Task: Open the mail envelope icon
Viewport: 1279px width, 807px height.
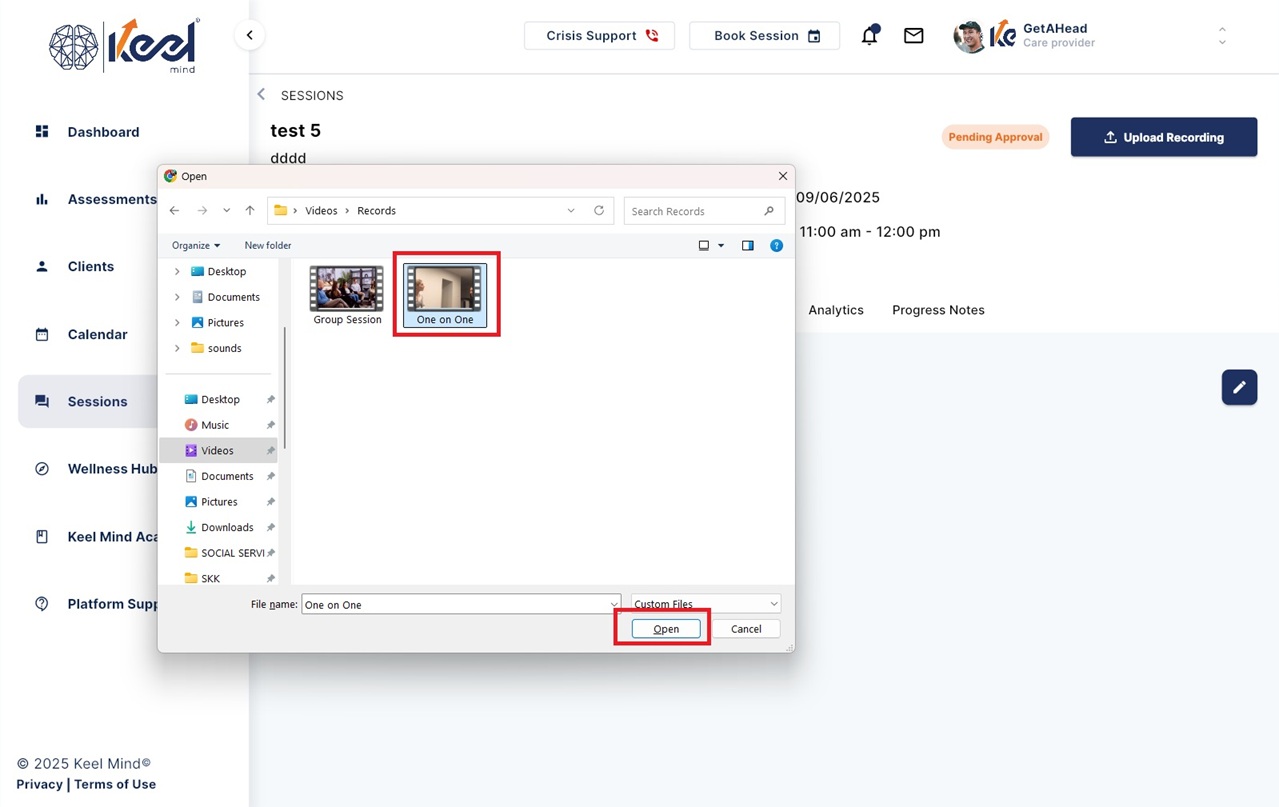Action: pos(913,35)
